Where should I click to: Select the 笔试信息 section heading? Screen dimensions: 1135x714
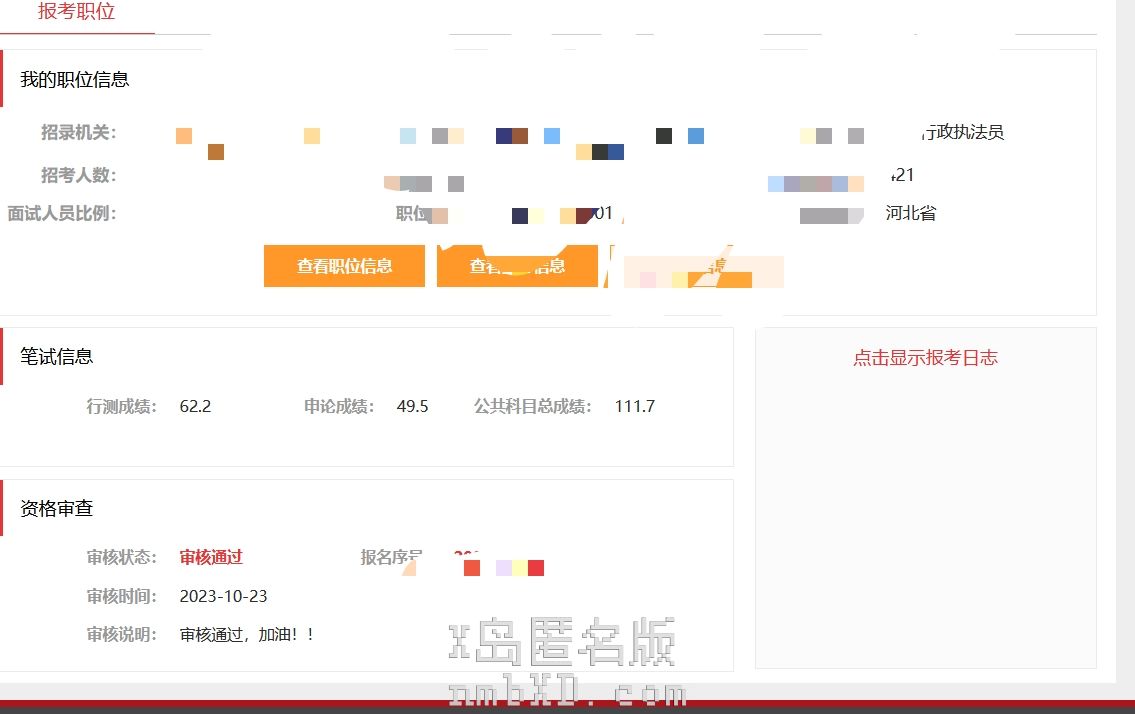[x=57, y=356]
